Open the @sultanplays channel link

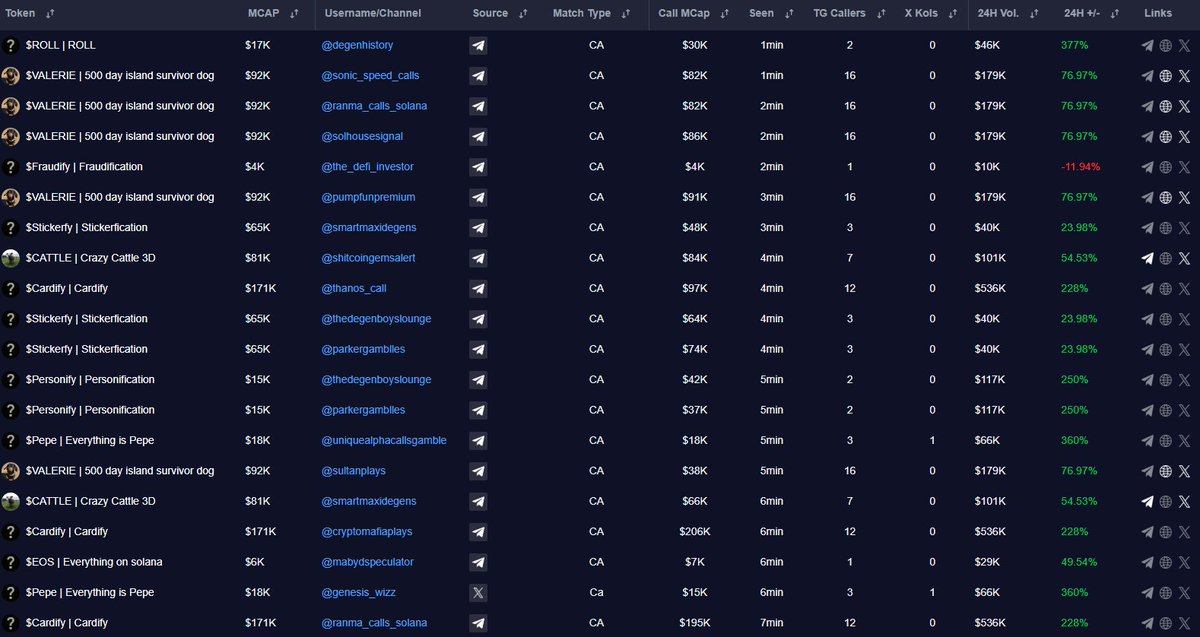click(x=353, y=471)
